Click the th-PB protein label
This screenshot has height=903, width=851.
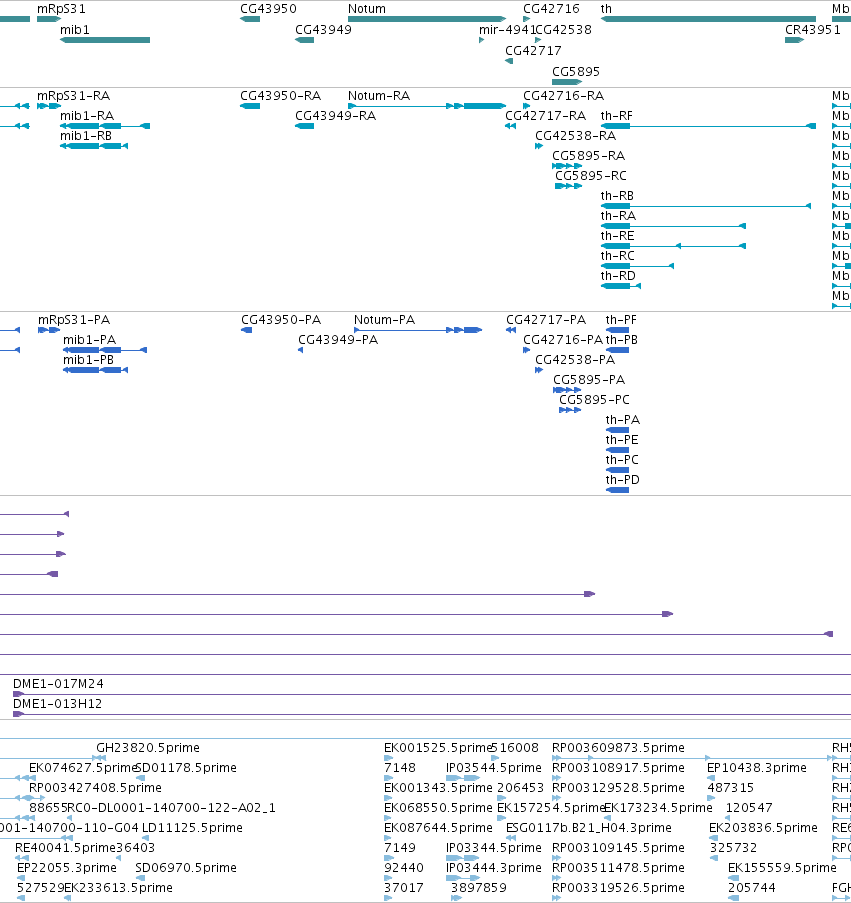click(x=621, y=340)
